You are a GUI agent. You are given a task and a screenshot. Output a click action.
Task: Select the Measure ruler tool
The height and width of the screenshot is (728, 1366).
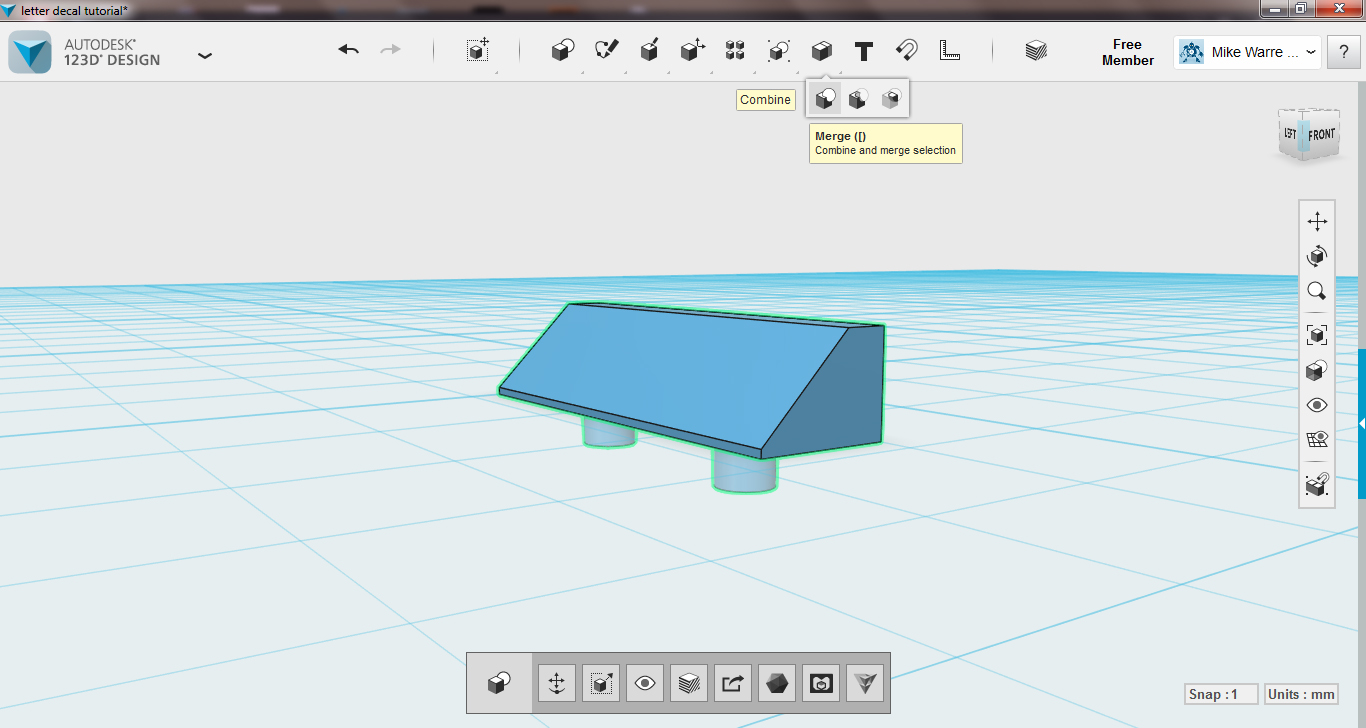click(x=950, y=50)
